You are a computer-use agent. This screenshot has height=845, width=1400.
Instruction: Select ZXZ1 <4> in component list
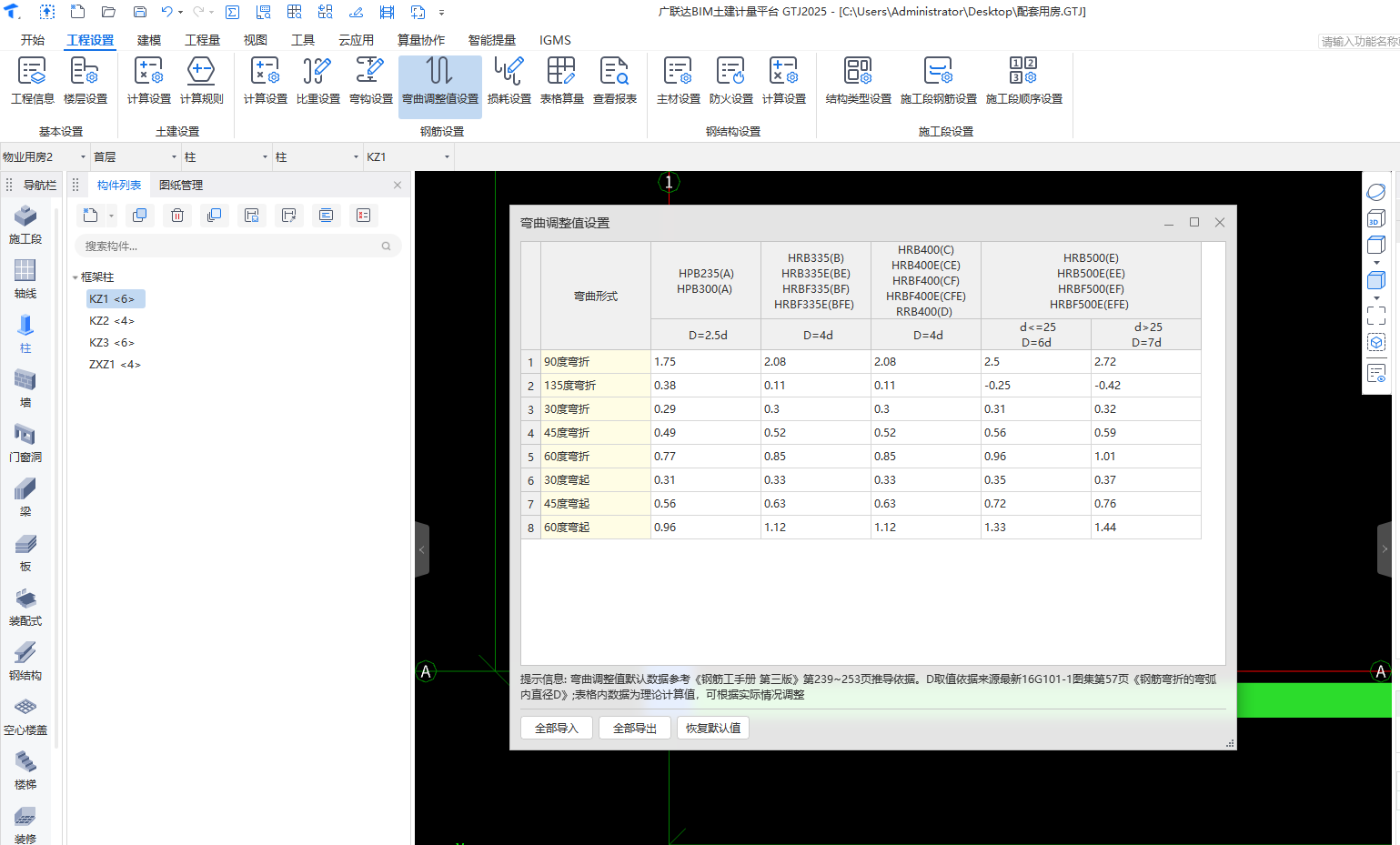coord(115,365)
